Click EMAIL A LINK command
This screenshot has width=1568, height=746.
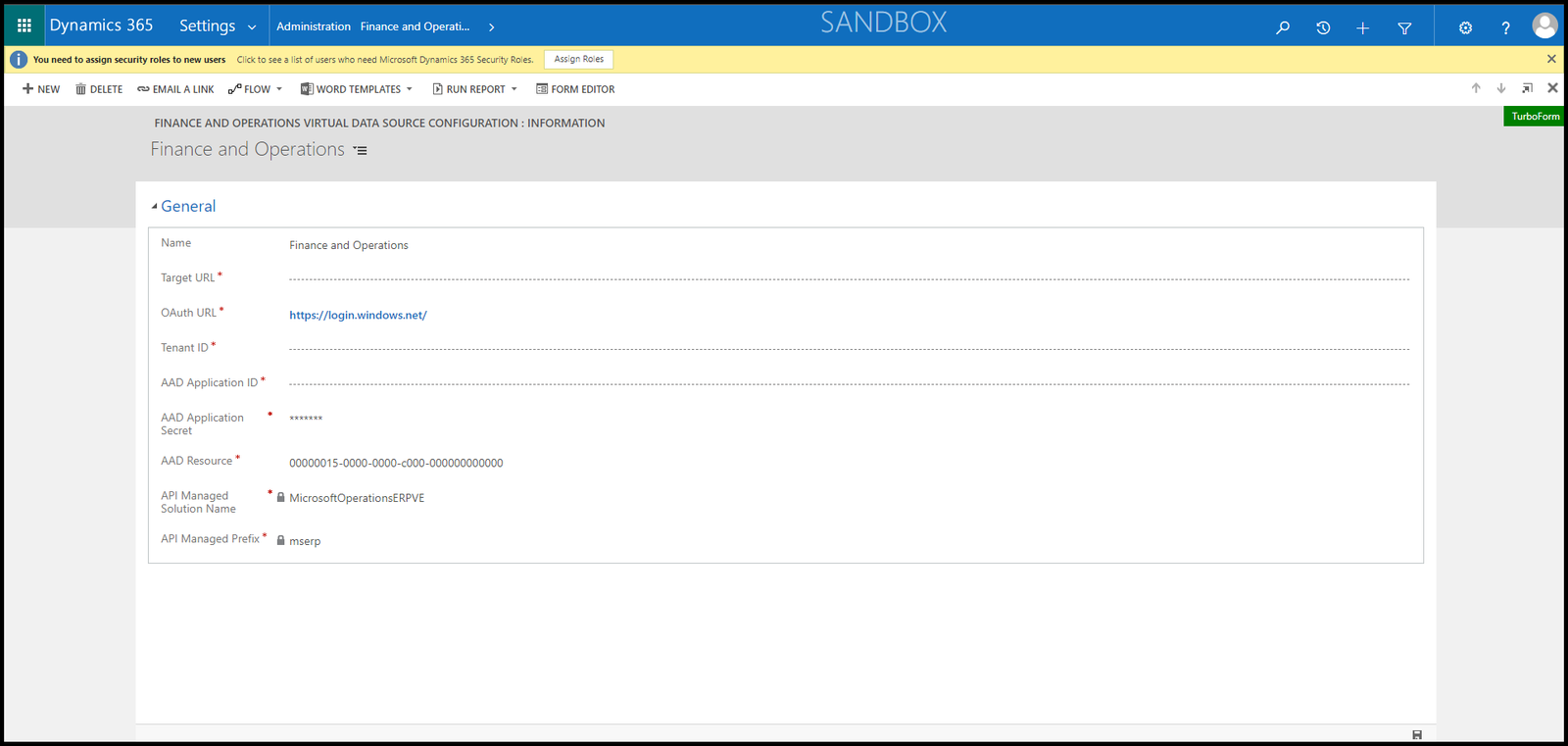pos(175,89)
